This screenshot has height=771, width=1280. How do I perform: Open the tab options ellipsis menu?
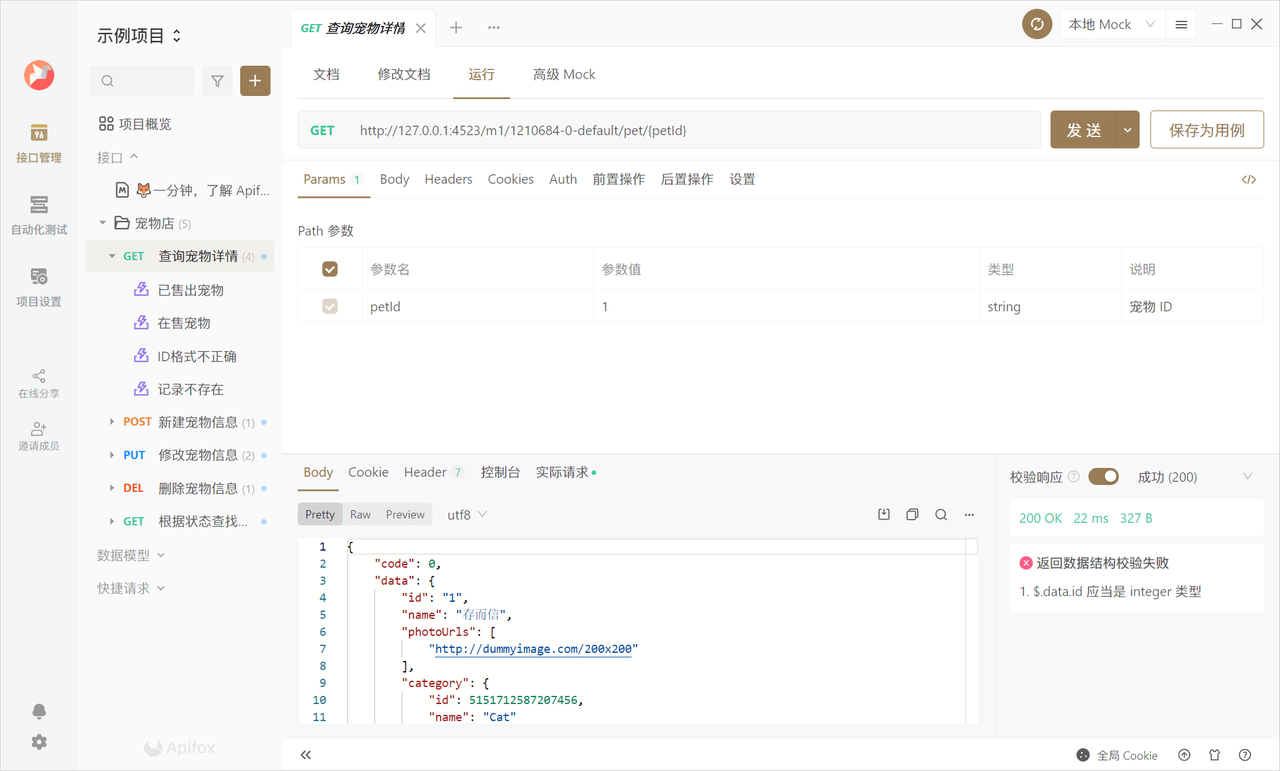494,28
